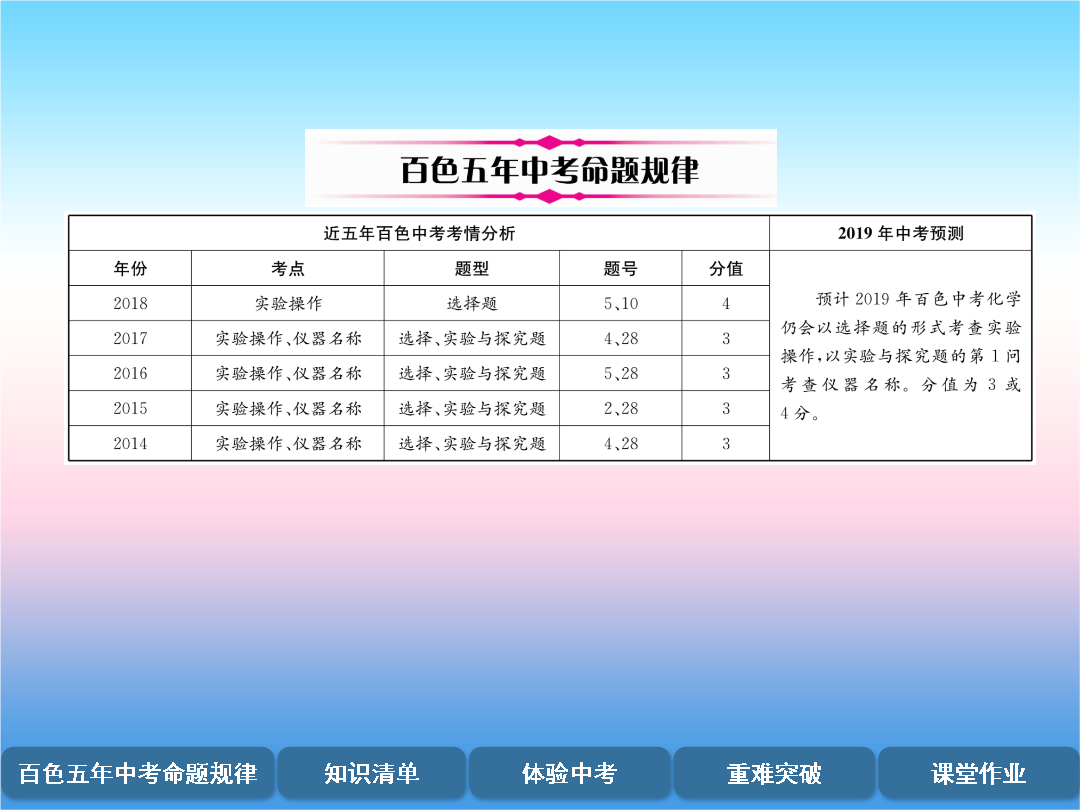This screenshot has height=810, width=1080.
Task: Select the 2014 year cell
Action: coord(130,444)
